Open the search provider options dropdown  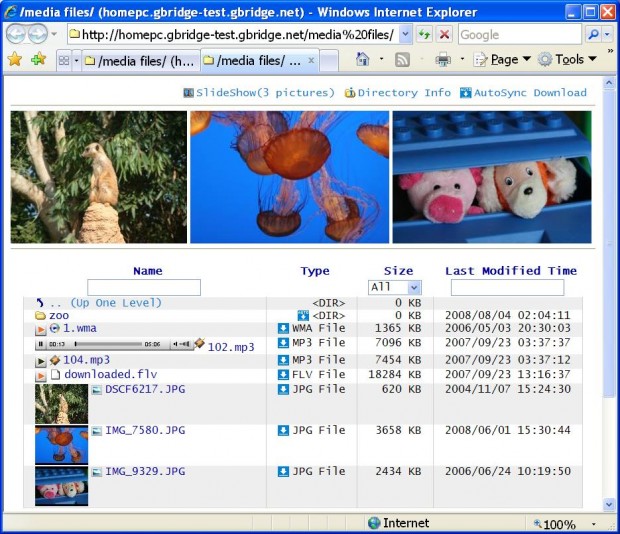click(608, 35)
